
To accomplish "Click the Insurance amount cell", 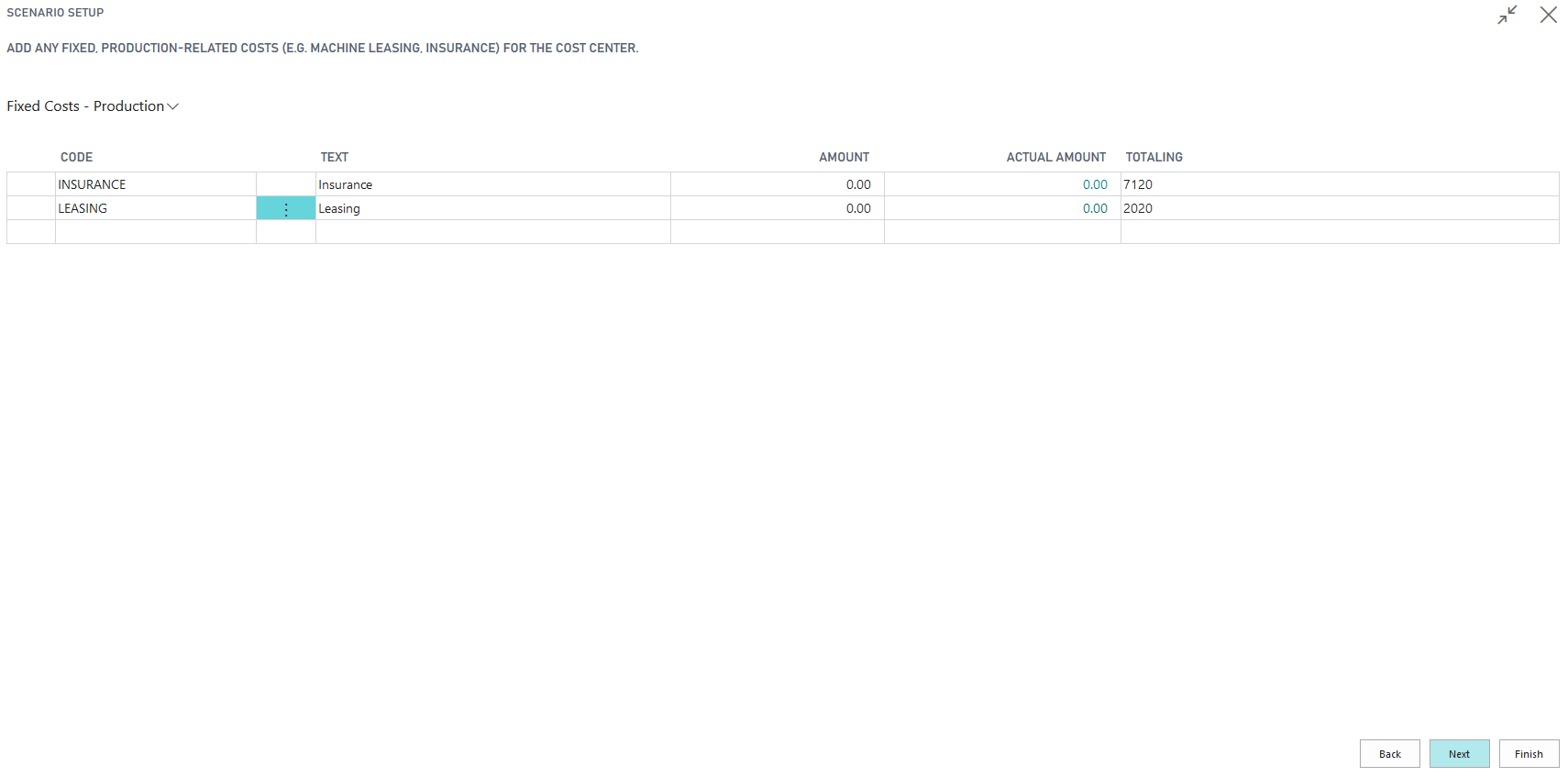I will (777, 184).
